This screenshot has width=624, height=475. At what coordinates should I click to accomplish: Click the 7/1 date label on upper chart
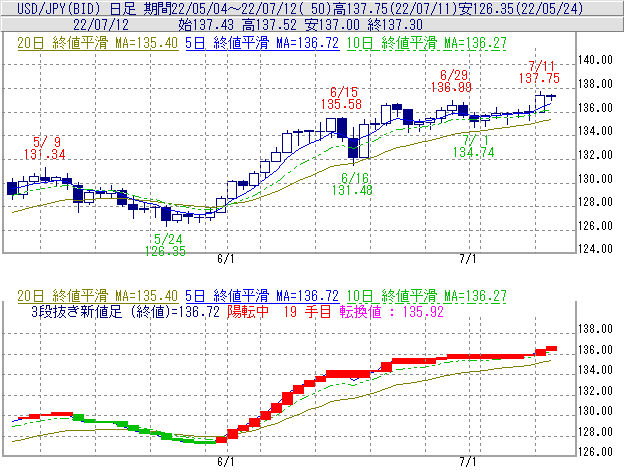coord(468,259)
